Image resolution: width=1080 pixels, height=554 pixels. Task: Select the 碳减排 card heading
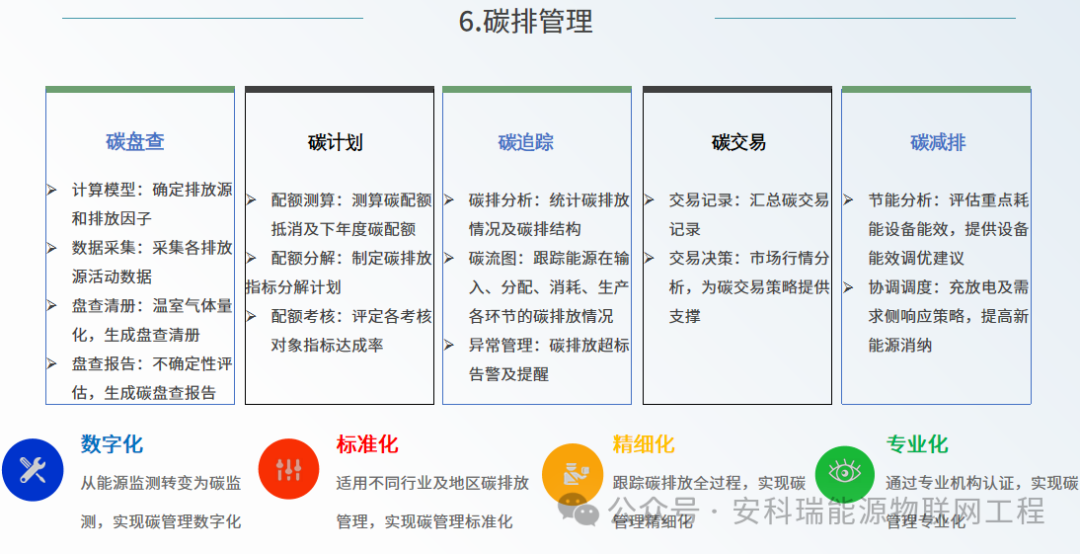(938, 143)
